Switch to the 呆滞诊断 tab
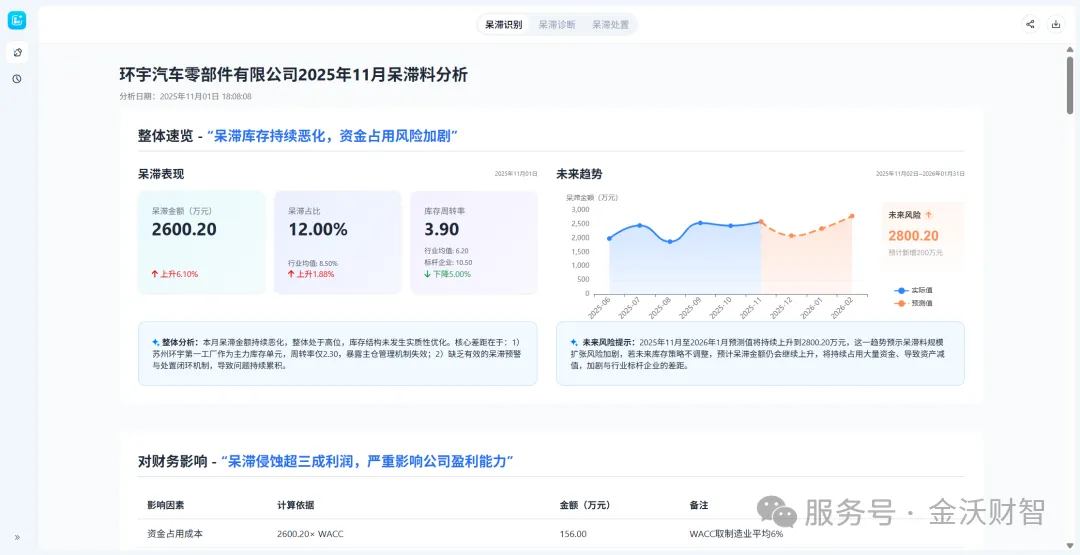The height and width of the screenshot is (555, 1080). [557, 25]
